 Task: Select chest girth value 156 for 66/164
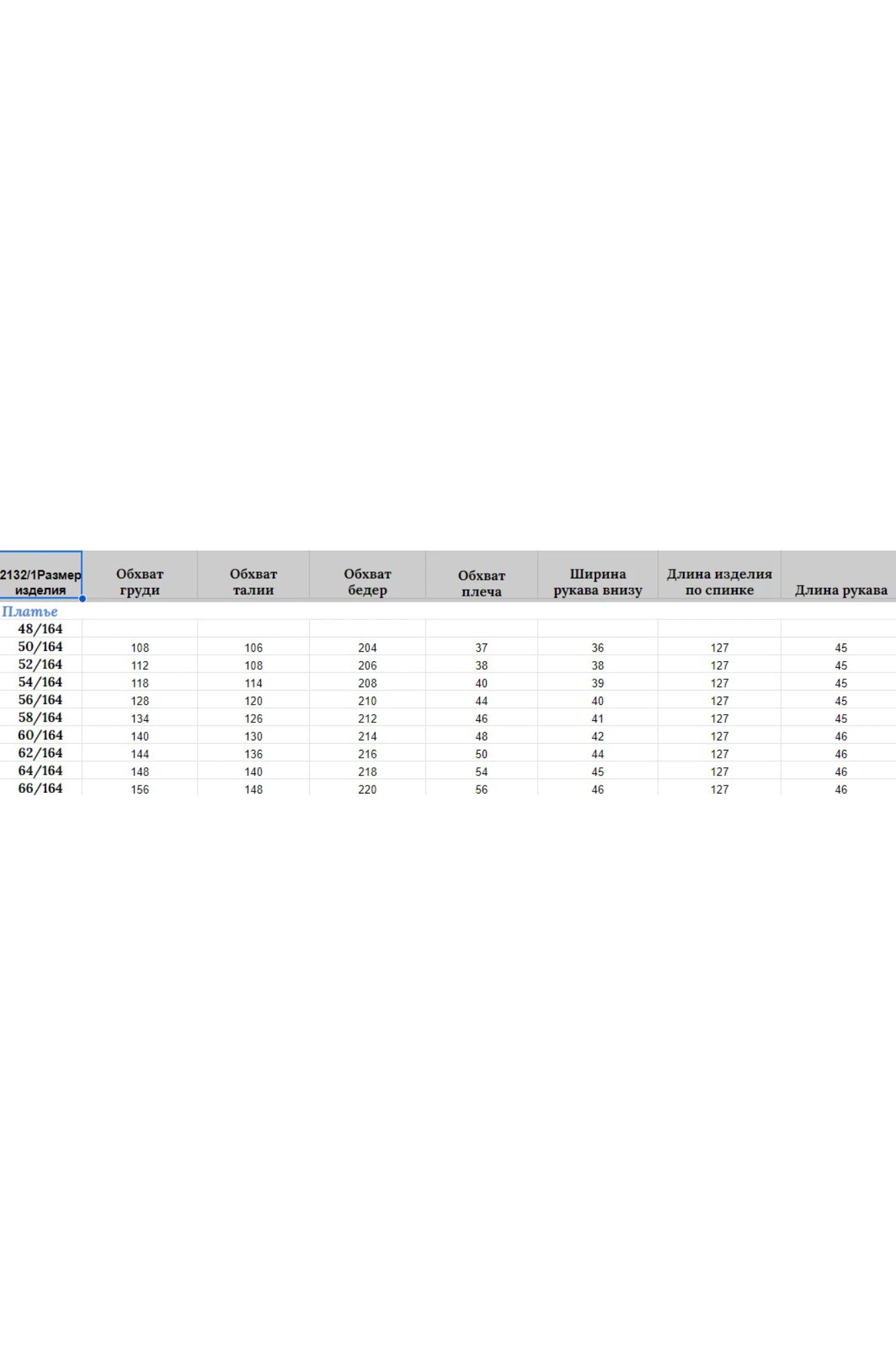(x=140, y=790)
